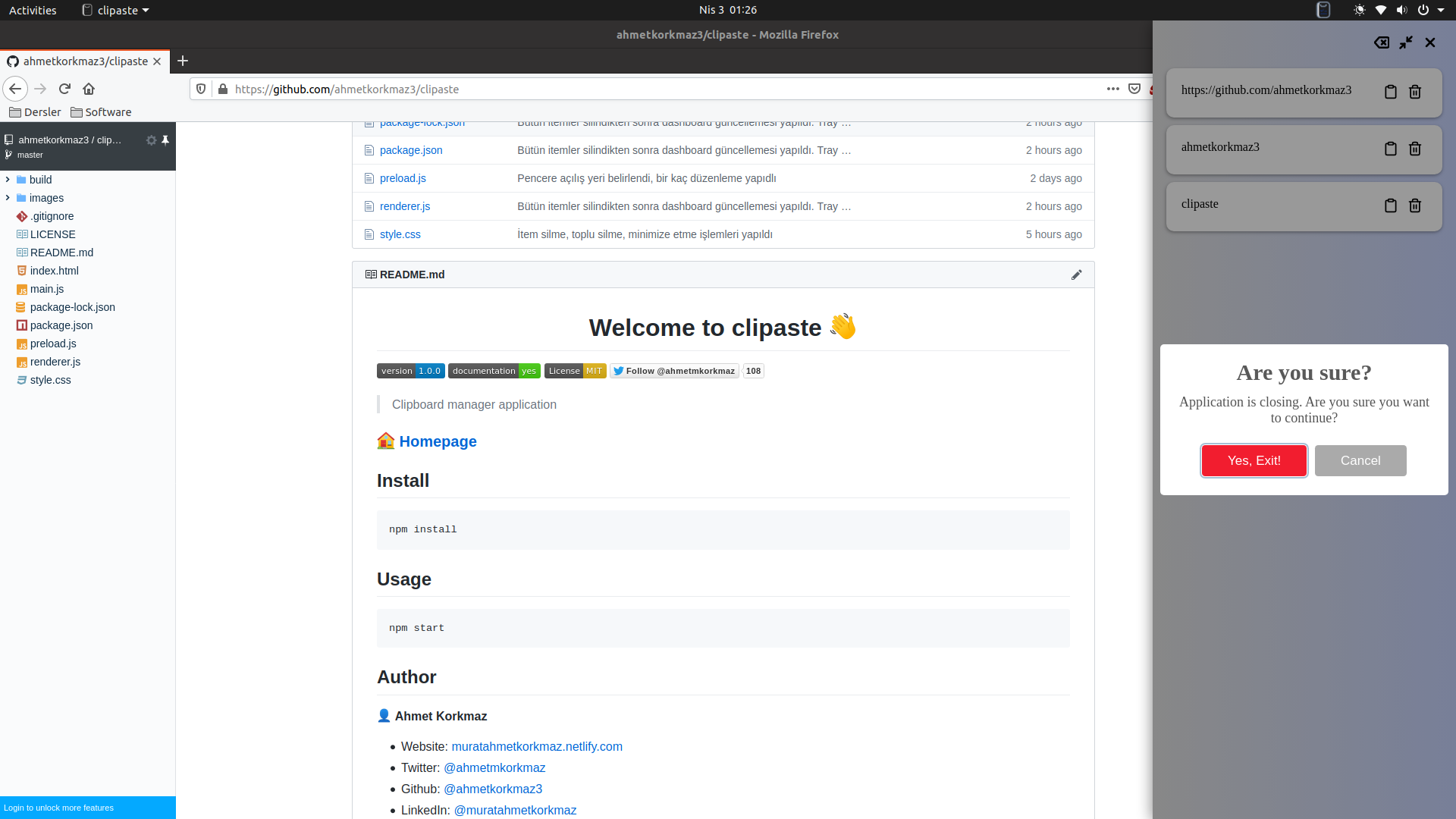Open renderer.js in the file list
This screenshot has height=819, width=1456.
[405, 206]
